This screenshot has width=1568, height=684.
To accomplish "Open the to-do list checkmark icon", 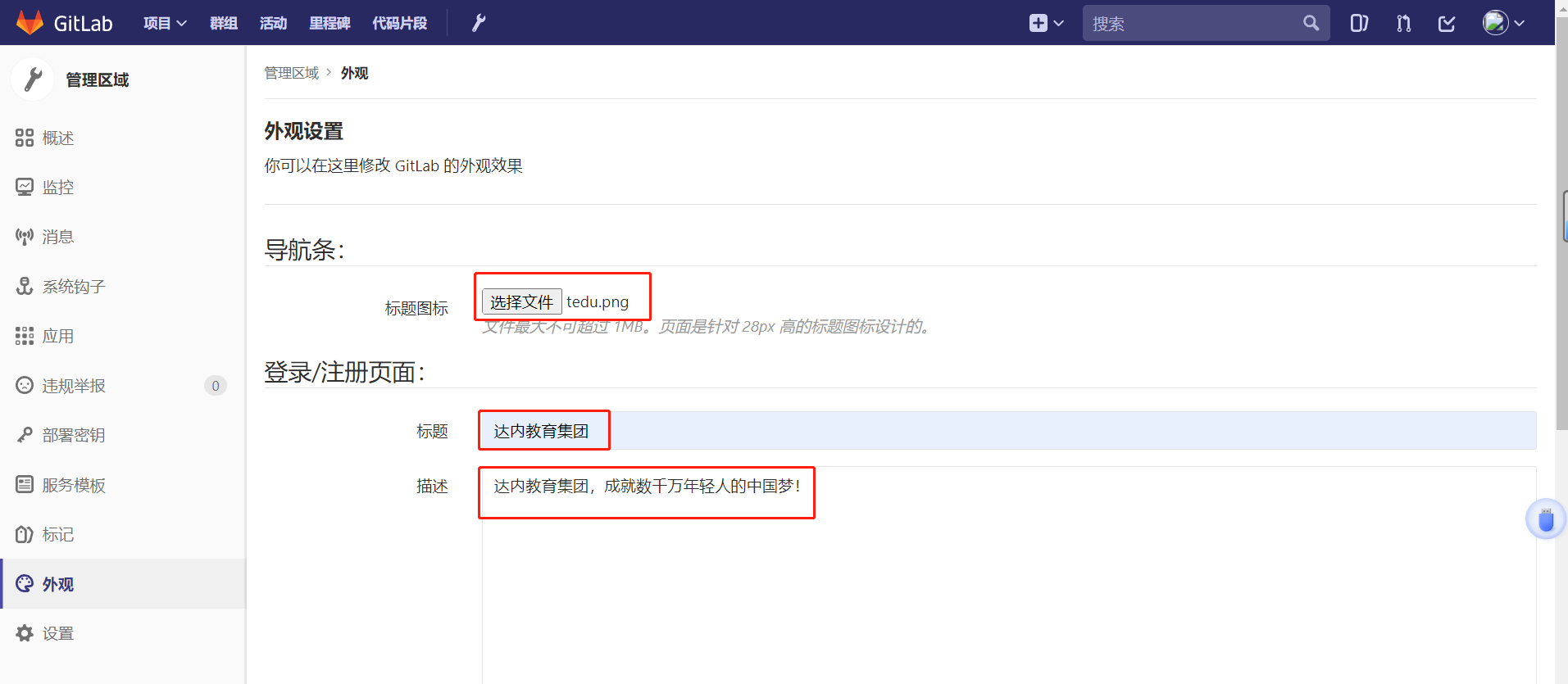I will click(1447, 23).
